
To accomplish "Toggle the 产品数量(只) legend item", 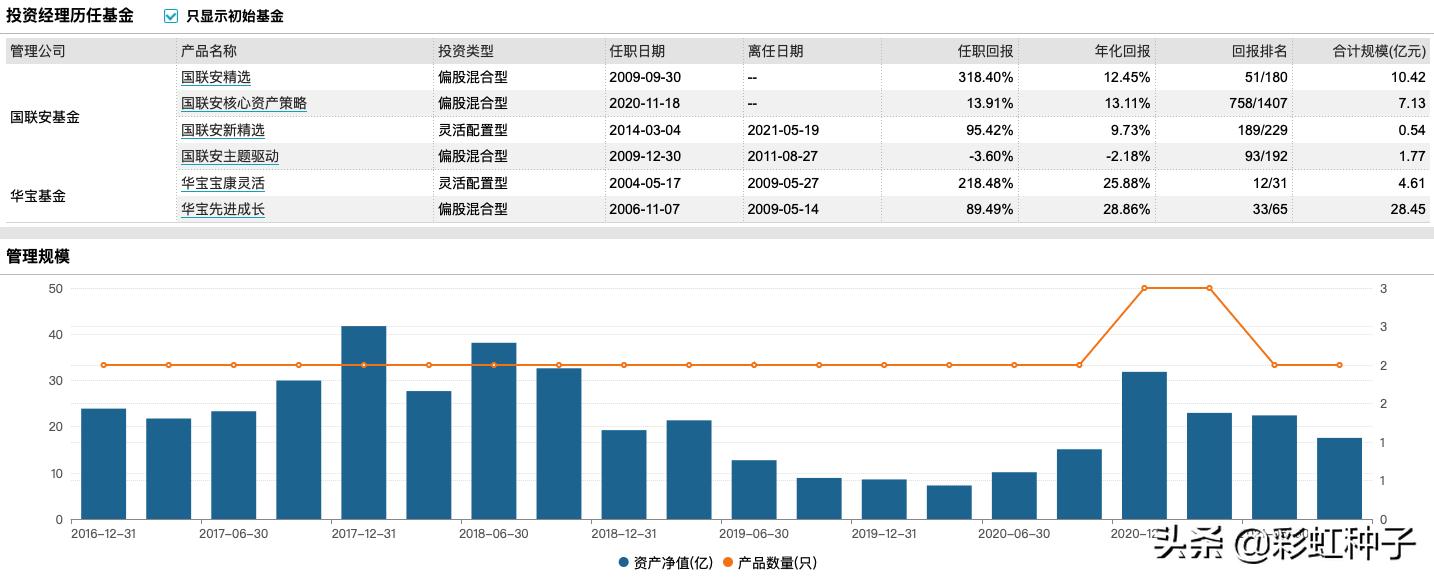I will click(x=778, y=563).
